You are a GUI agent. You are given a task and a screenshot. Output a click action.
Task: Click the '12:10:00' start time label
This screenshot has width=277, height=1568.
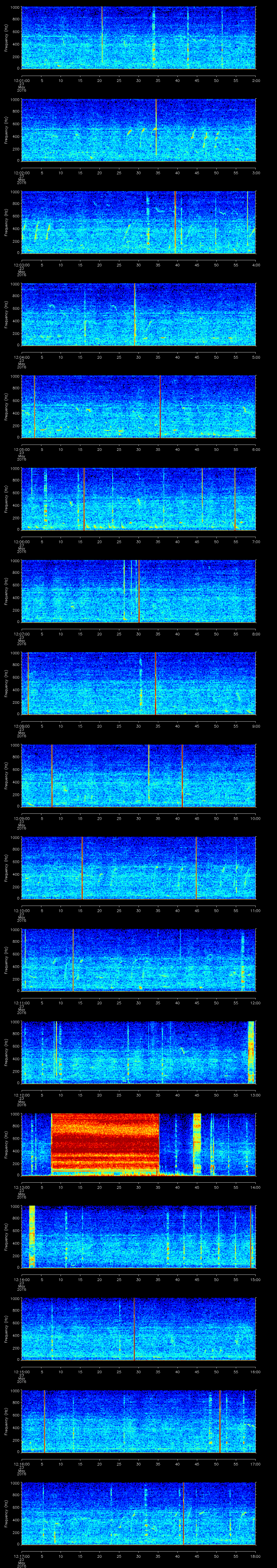pos(21,910)
